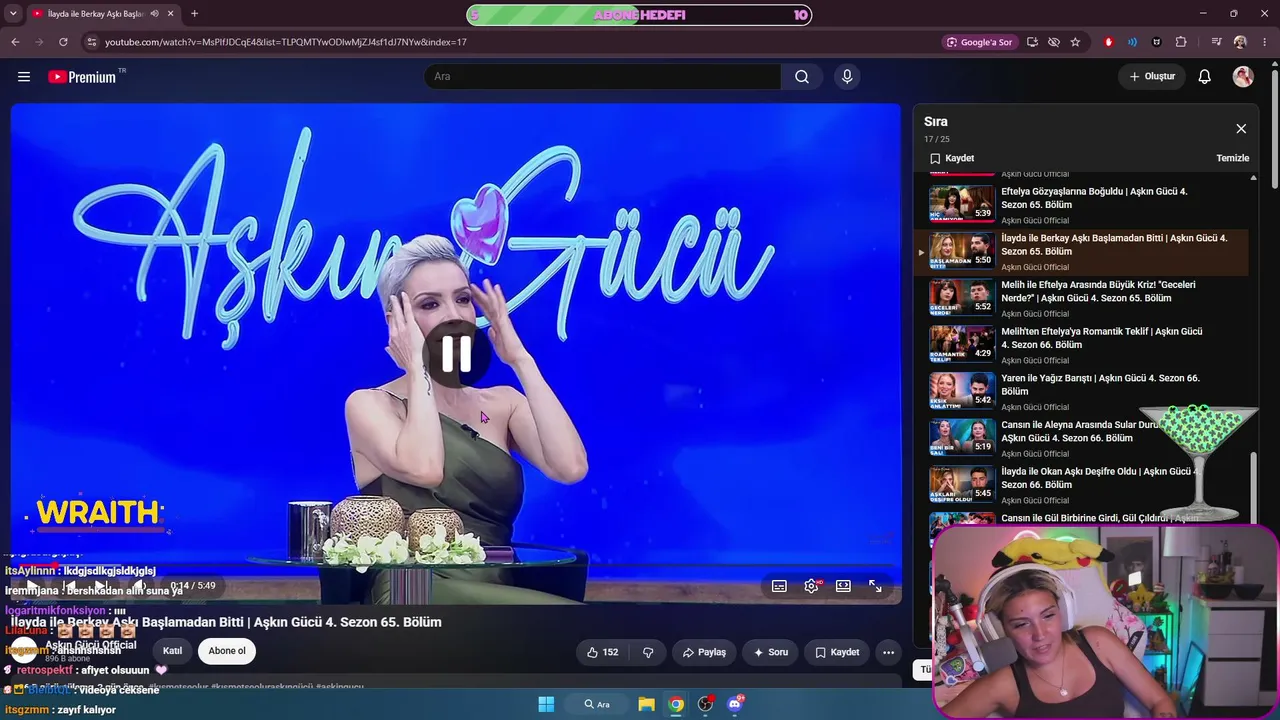Close the Sıra queue panel
The width and height of the screenshot is (1280, 720).
[1241, 129]
